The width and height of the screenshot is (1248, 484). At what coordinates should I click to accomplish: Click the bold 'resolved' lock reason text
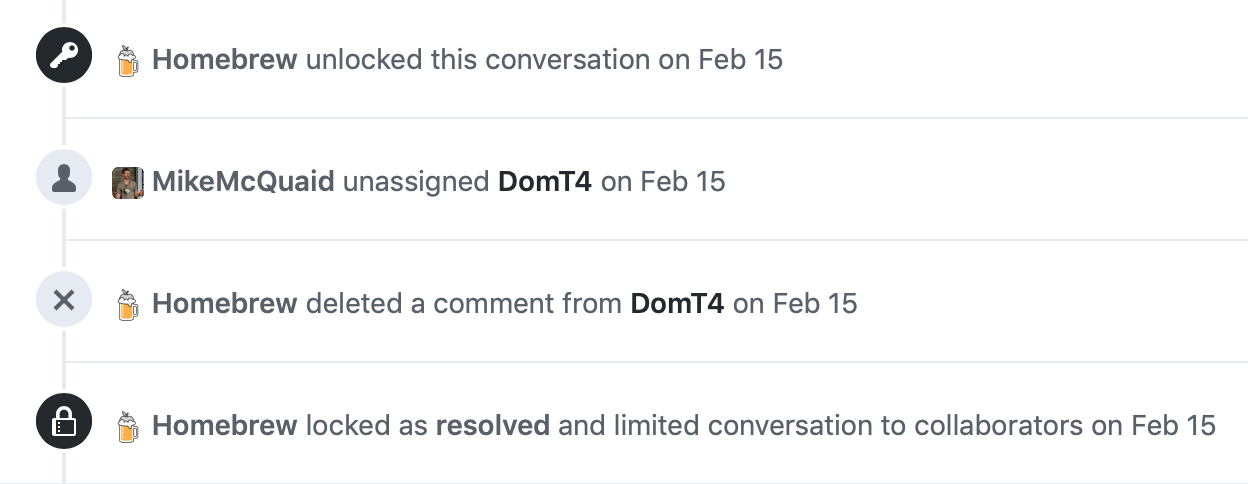click(x=493, y=425)
